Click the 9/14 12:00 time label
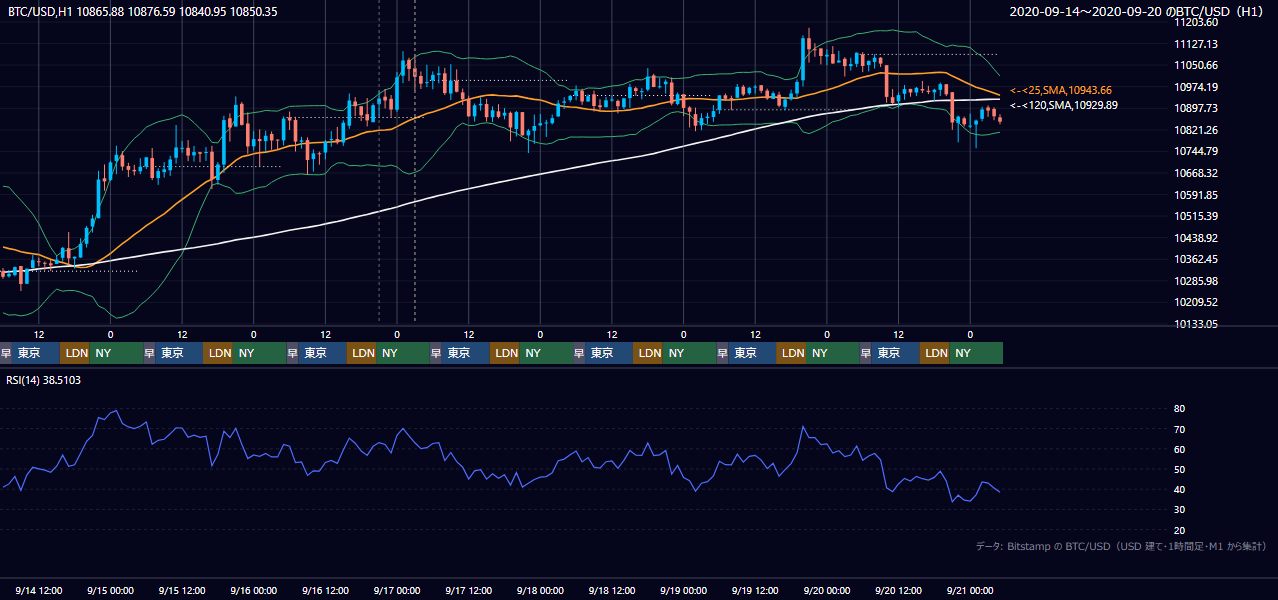 click(x=39, y=590)
